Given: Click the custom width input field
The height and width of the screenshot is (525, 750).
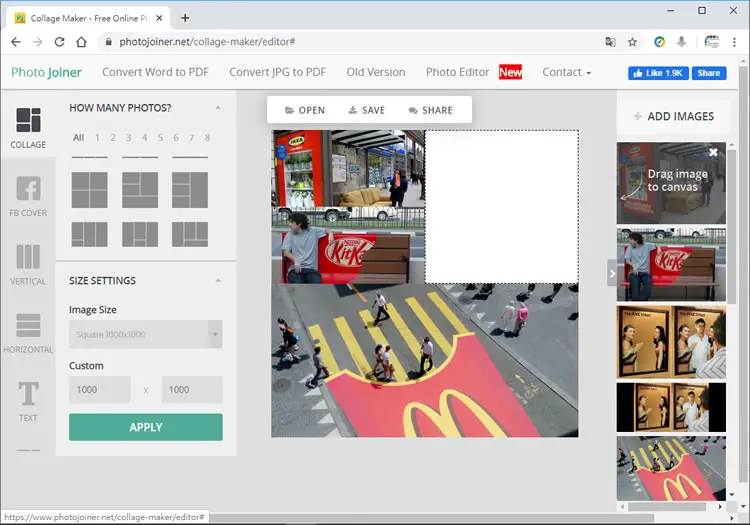Looking at the screenshot, I should tap(99, 390).
